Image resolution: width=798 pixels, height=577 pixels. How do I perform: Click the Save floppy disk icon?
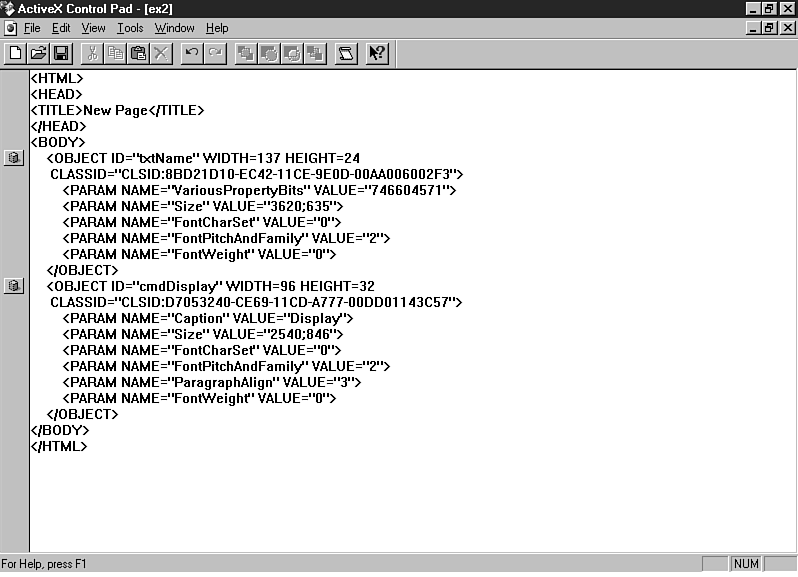click(62, 53)
